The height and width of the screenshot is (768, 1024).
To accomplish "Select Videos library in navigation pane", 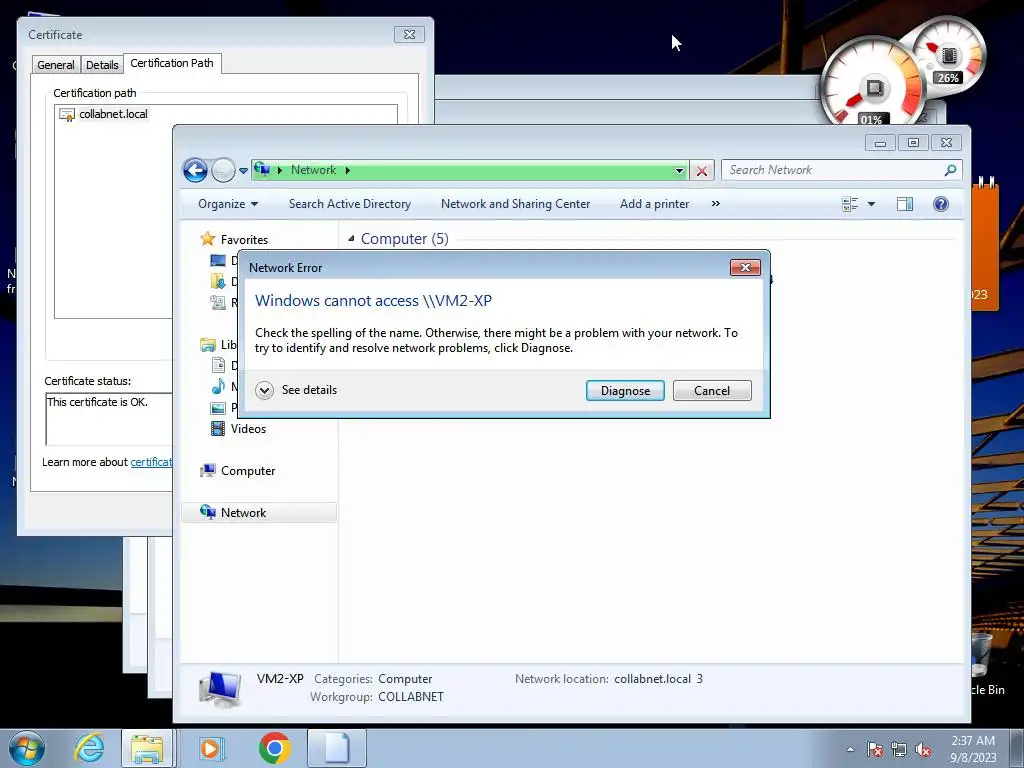I will click(248, 429).
